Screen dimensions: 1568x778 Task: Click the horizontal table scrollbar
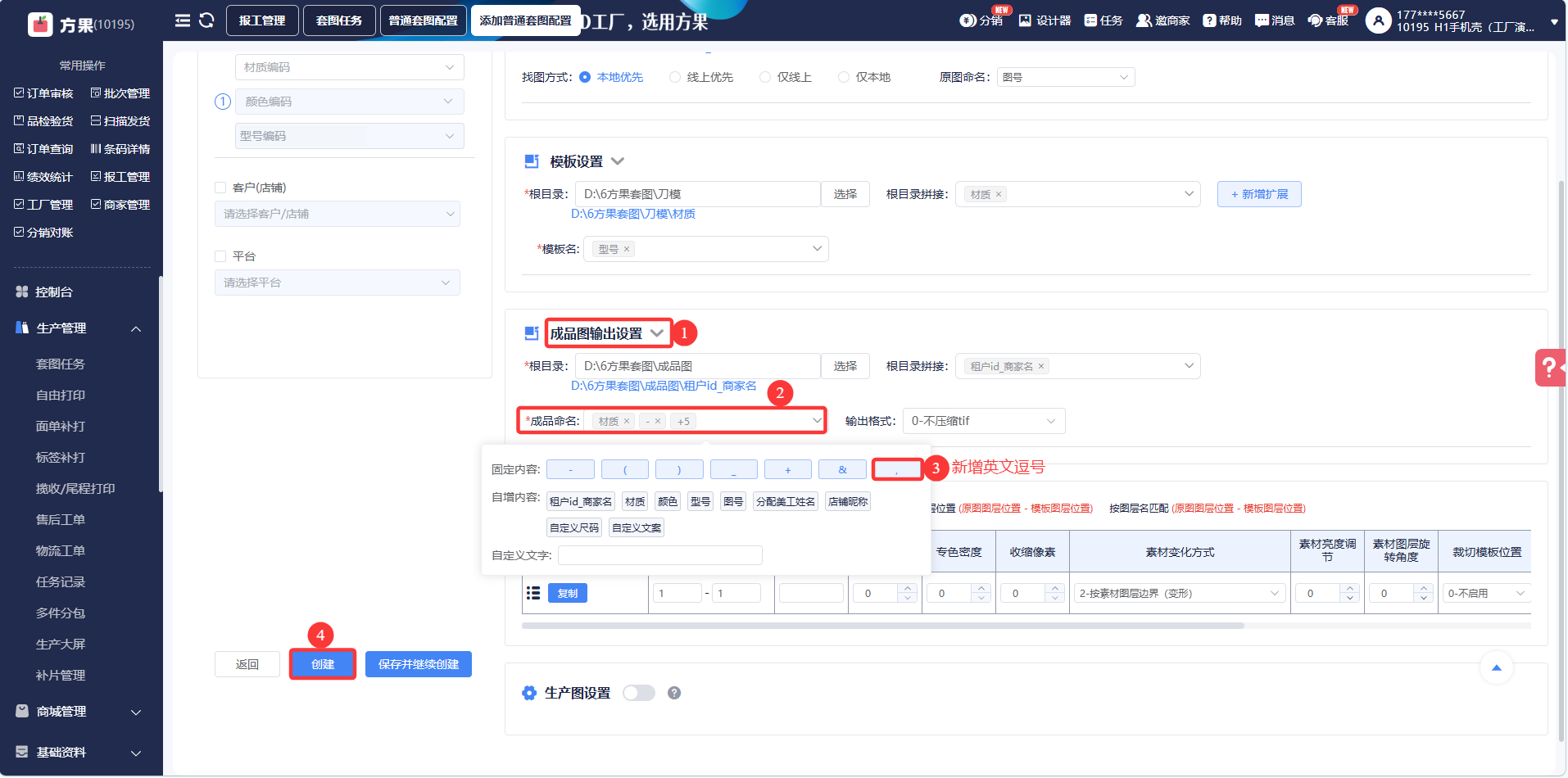coord(883,626)
